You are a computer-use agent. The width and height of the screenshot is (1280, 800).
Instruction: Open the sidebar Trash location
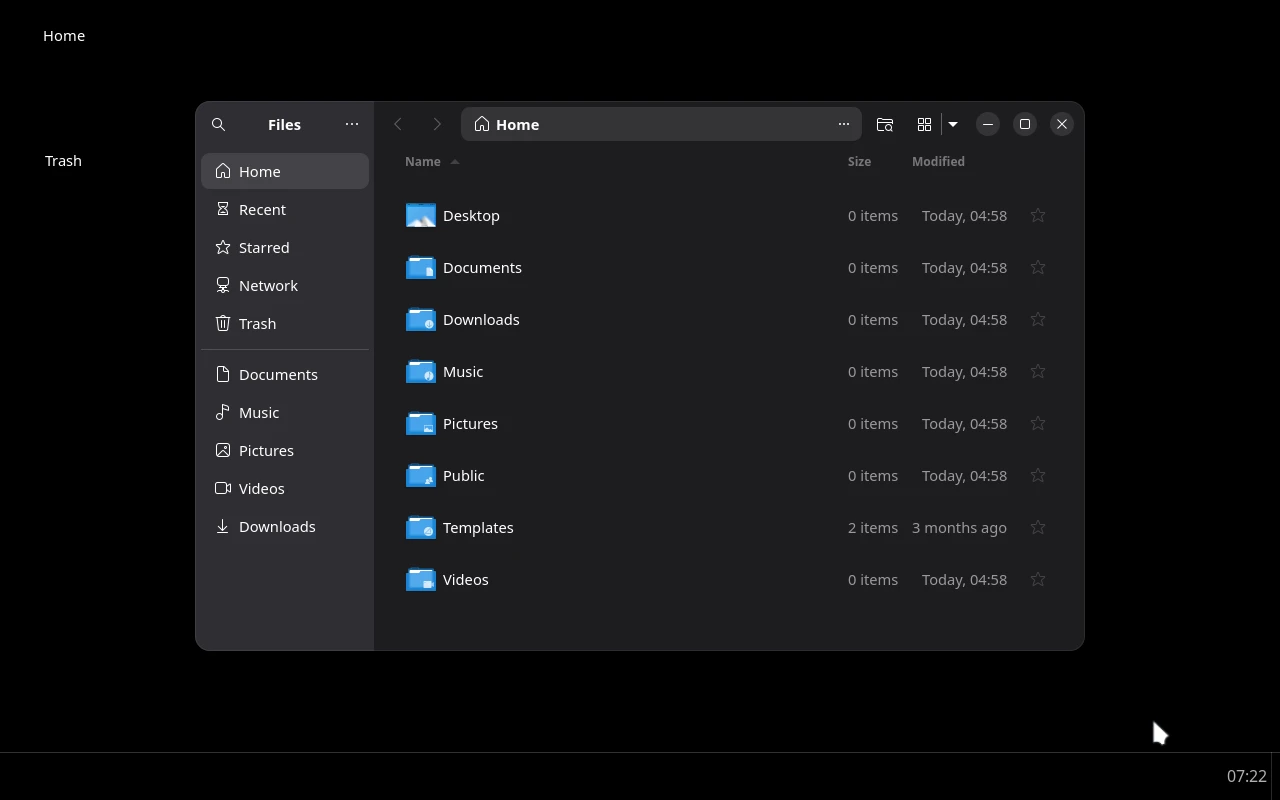coord(285,323)
